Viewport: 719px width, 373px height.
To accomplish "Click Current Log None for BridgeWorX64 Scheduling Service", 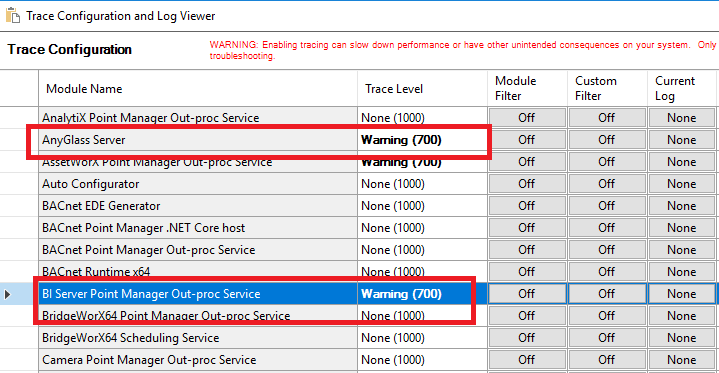I will pos(682,338).
